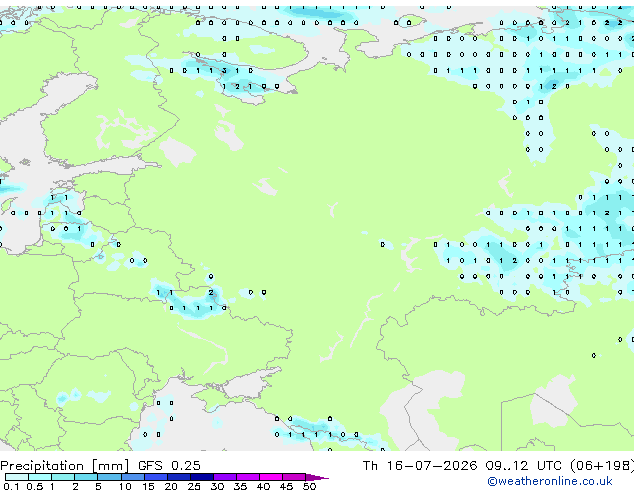634x490 pixels.
Task: Pick the 35–40 mm violet legend swatch
Action: pos(248,477)
